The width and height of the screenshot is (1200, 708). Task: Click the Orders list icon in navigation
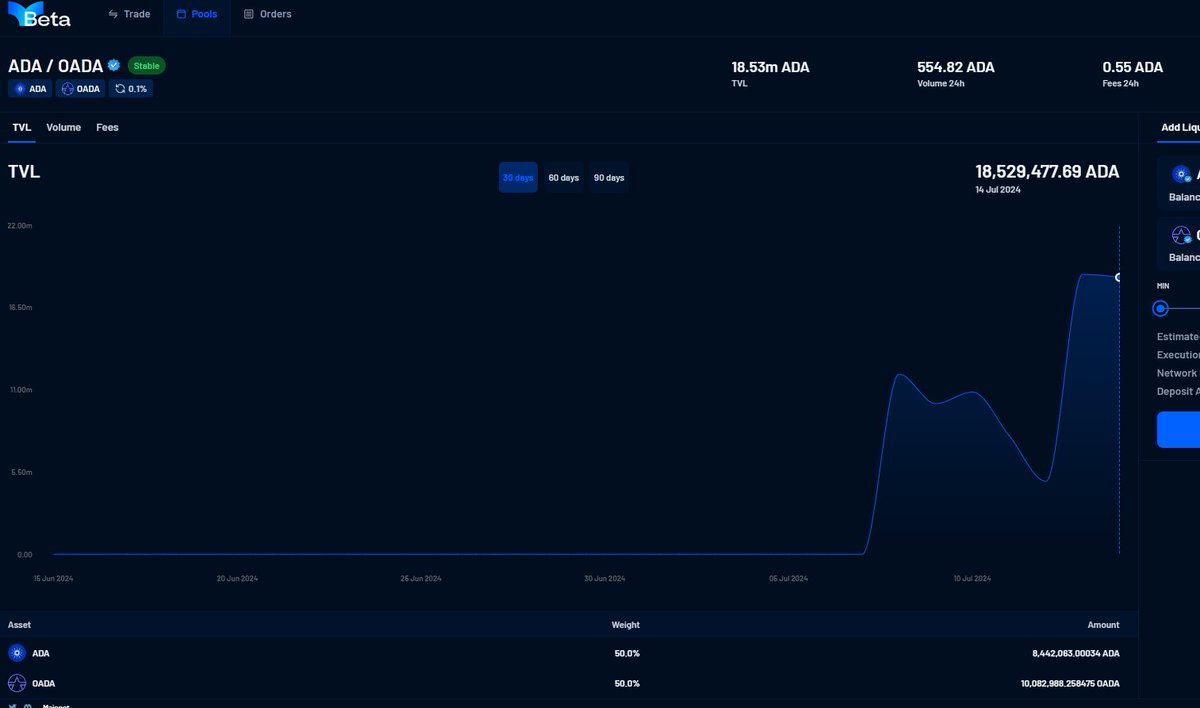pos(249,14)
